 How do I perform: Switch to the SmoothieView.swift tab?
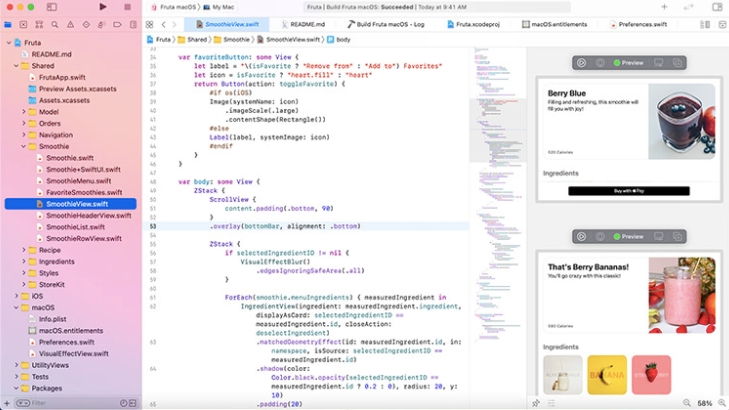pos(227,24)
